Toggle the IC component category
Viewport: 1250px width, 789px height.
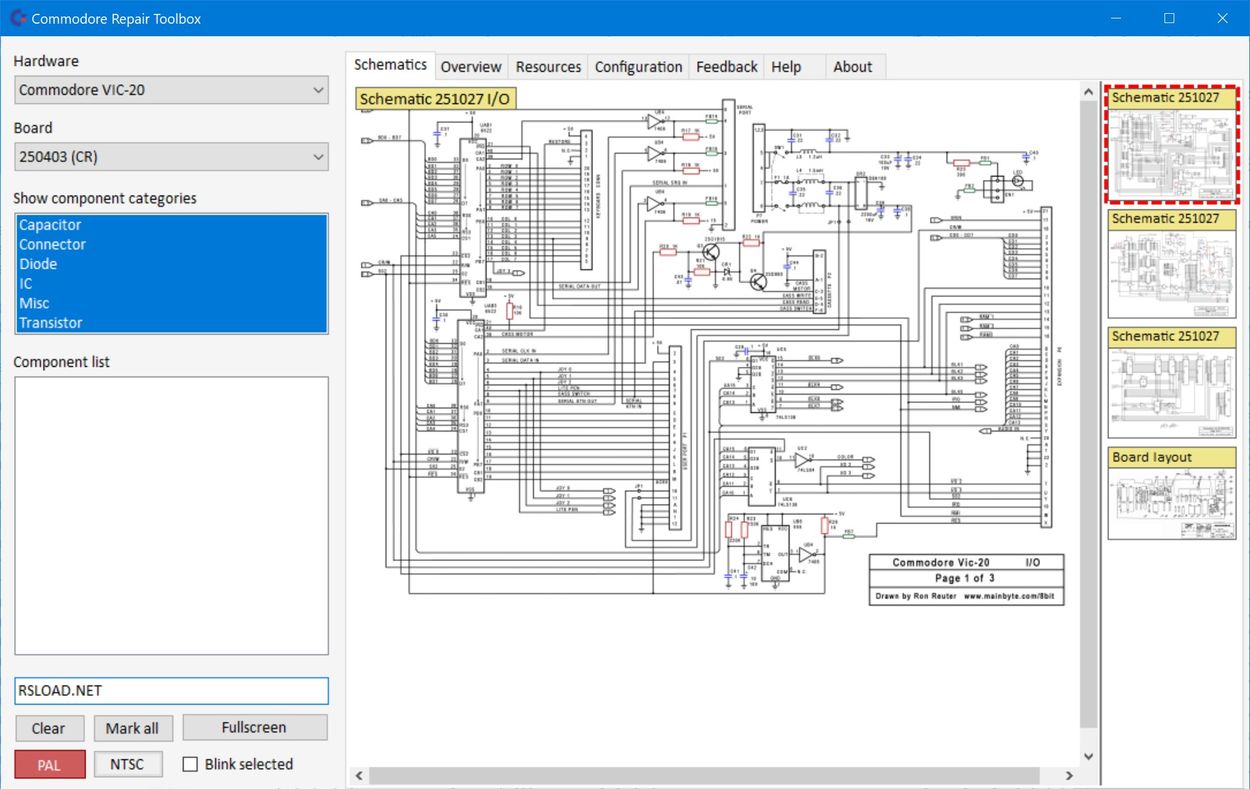click(26, 283)
